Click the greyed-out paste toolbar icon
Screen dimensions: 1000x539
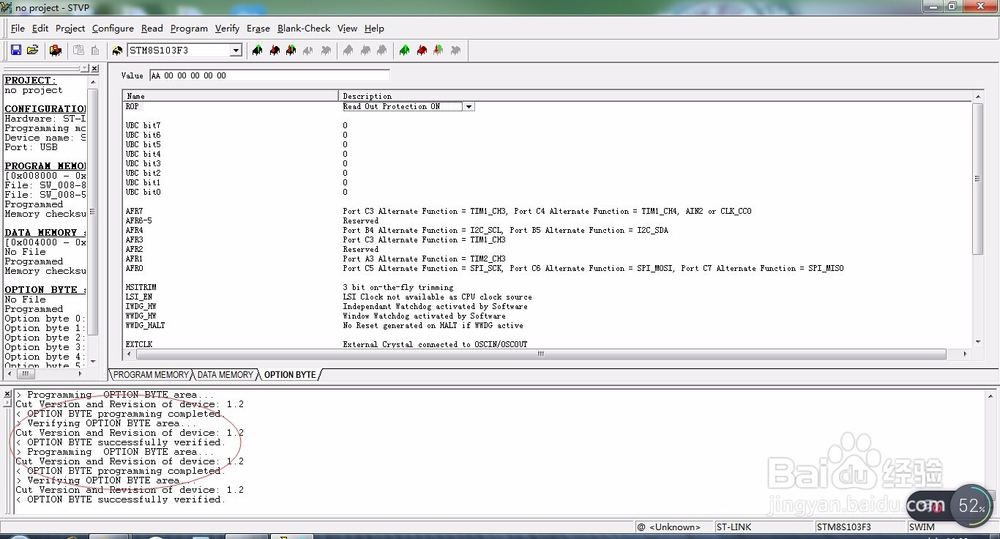click(x=95, y=50)
